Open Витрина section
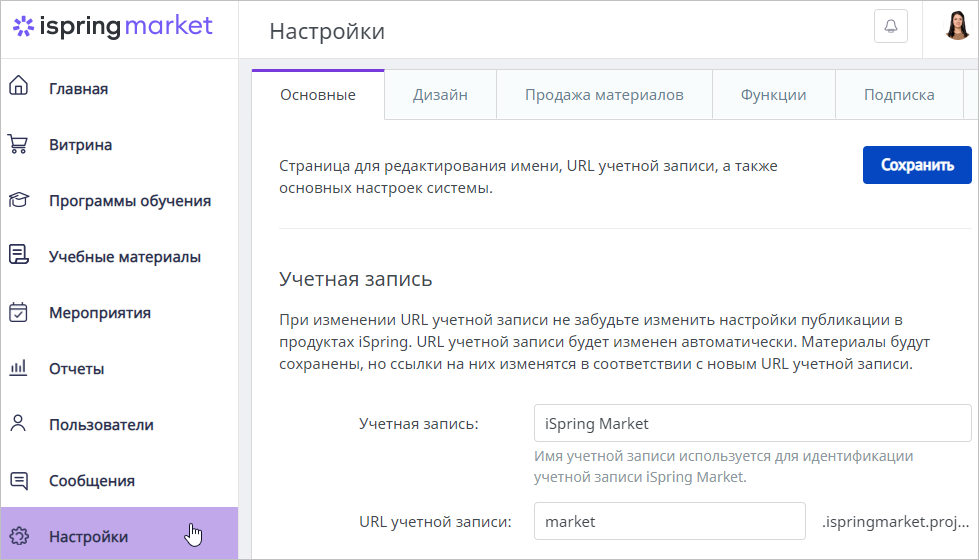 pyautogui.click(x=81, y=145)
